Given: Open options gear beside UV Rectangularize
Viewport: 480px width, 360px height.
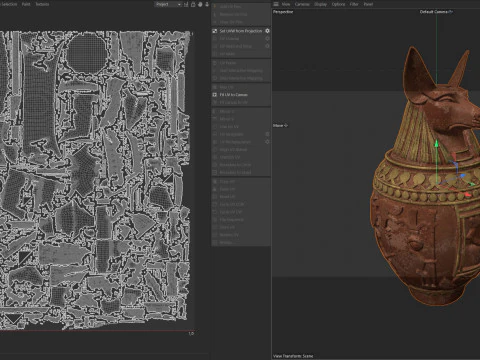Looking at the screenshot, I should tap(267, 142).
